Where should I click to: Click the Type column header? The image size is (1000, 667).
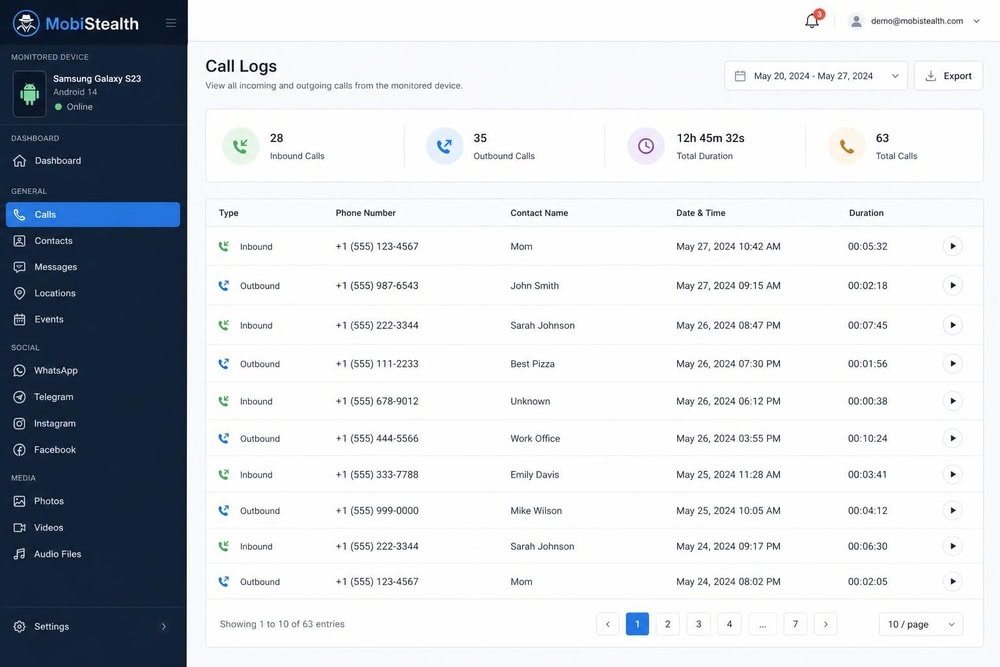(228, 213)
